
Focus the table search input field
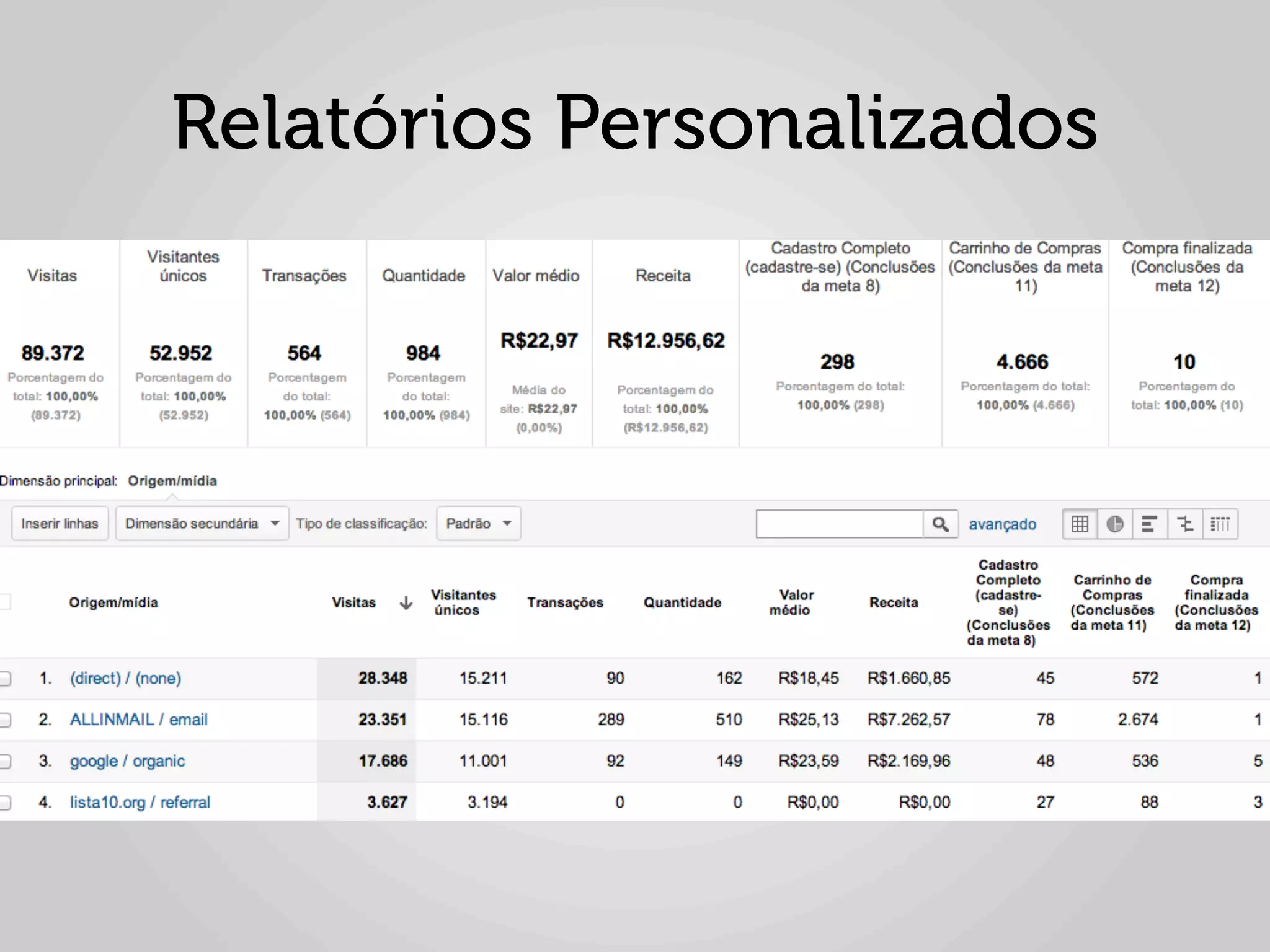pyautogui.click(x=840, y=524)
